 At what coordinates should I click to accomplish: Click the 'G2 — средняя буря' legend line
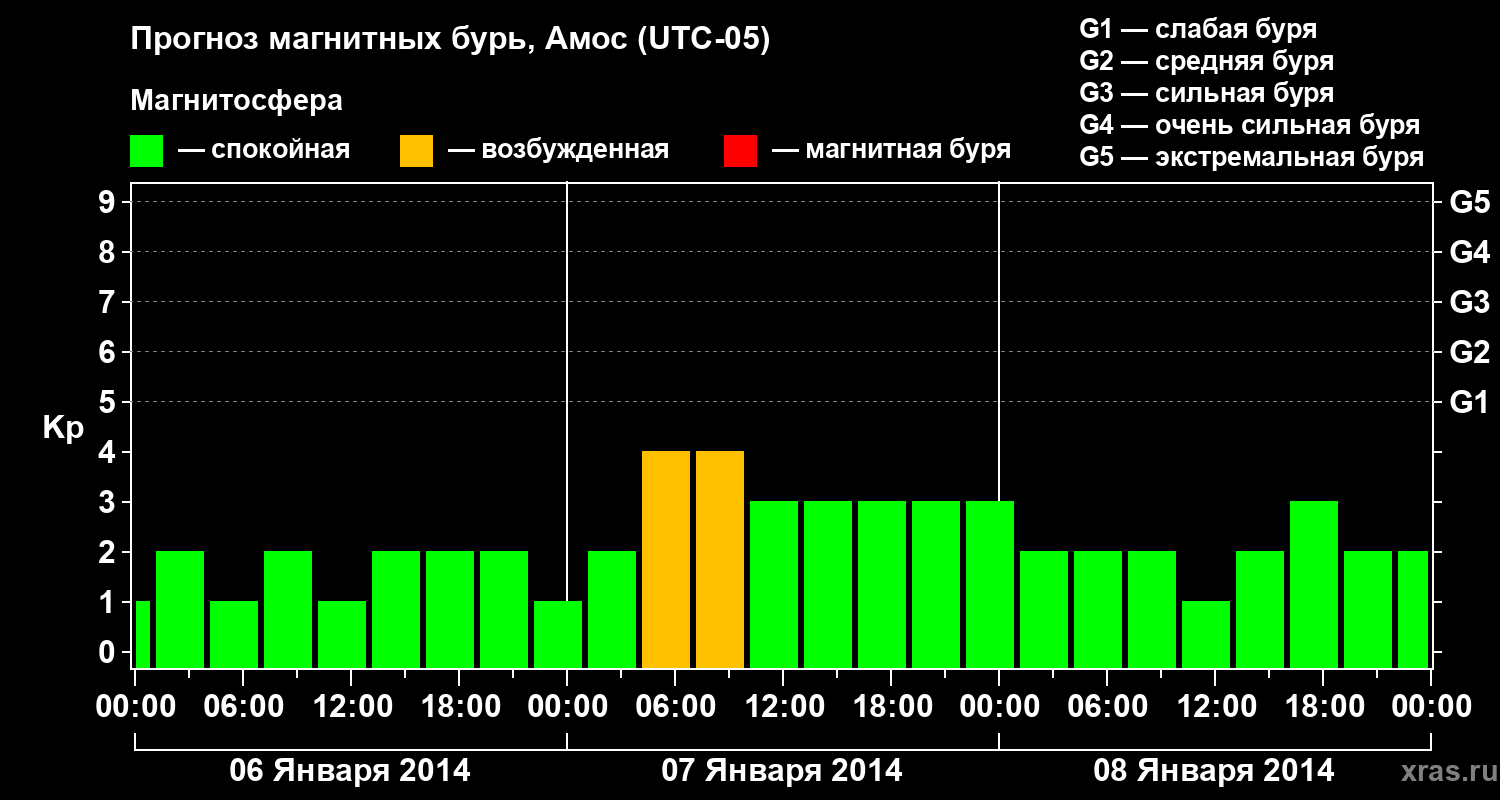click(x=1206, y=61)
